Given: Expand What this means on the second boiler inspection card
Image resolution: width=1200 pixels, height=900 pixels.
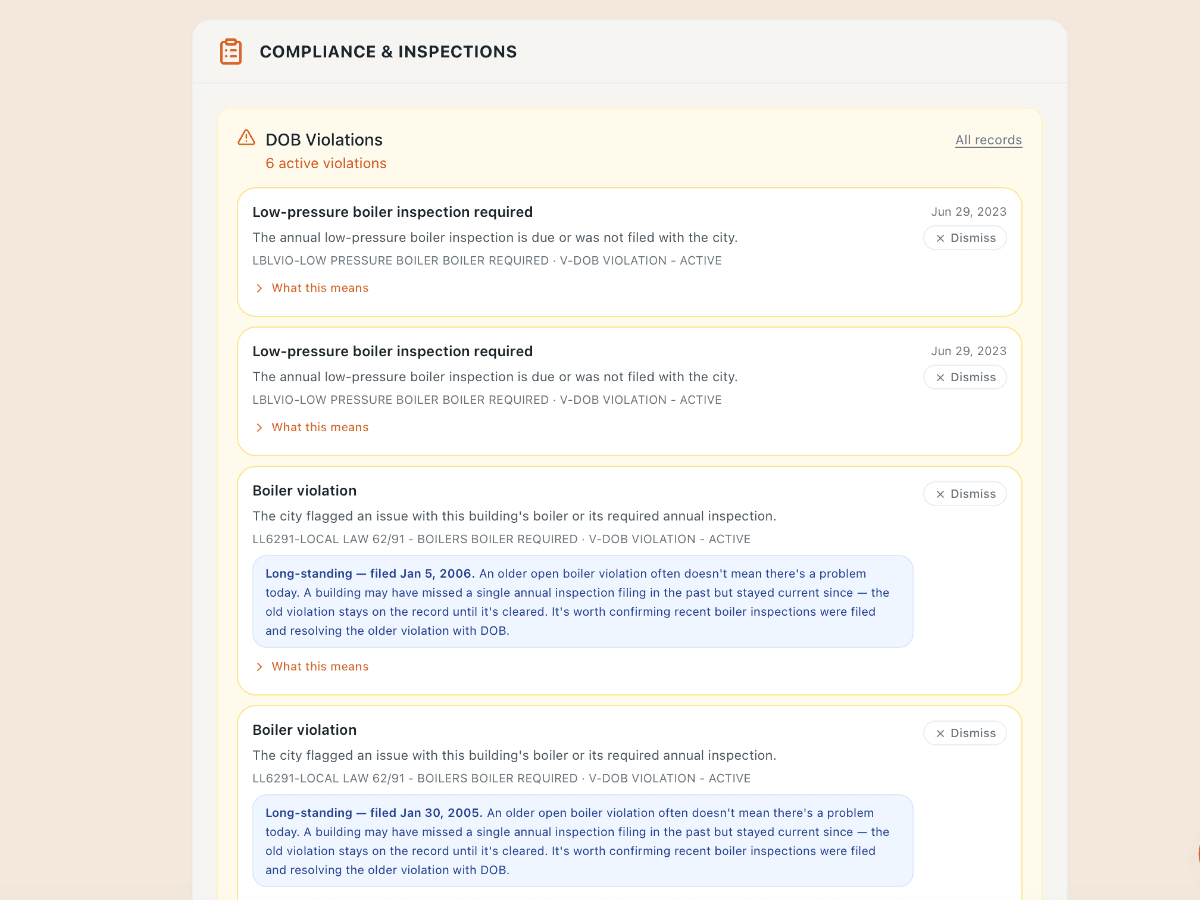Looking at the screenshot, I should 311,427.
